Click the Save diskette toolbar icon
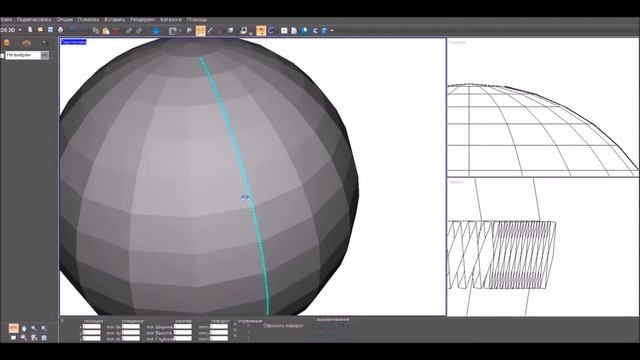The image size is (640, 360). point(50,30)
